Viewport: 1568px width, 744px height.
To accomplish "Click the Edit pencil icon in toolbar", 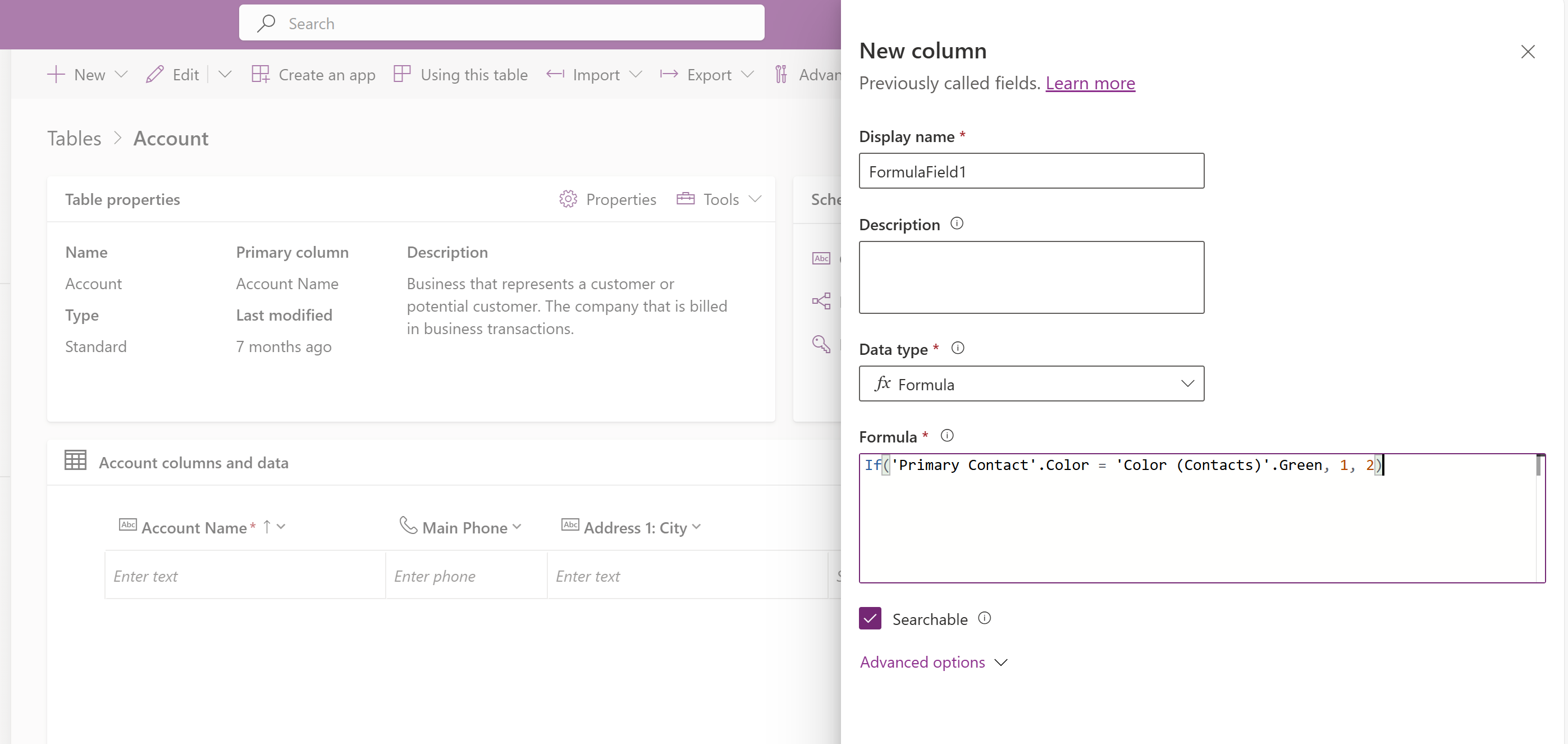I will 156,75.
